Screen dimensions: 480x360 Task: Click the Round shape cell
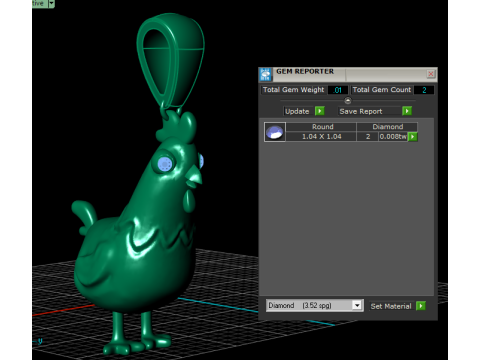pyautogui.click(x=322, y=127)
